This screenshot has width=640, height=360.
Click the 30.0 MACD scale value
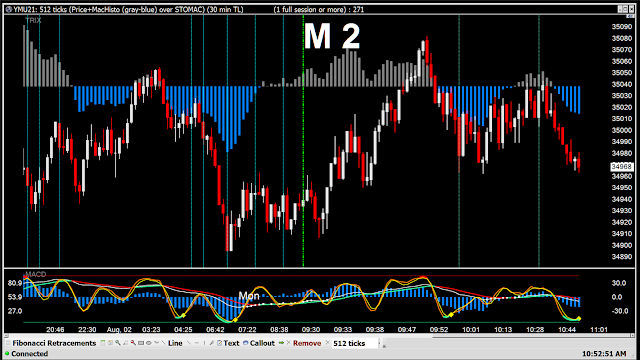619,283
